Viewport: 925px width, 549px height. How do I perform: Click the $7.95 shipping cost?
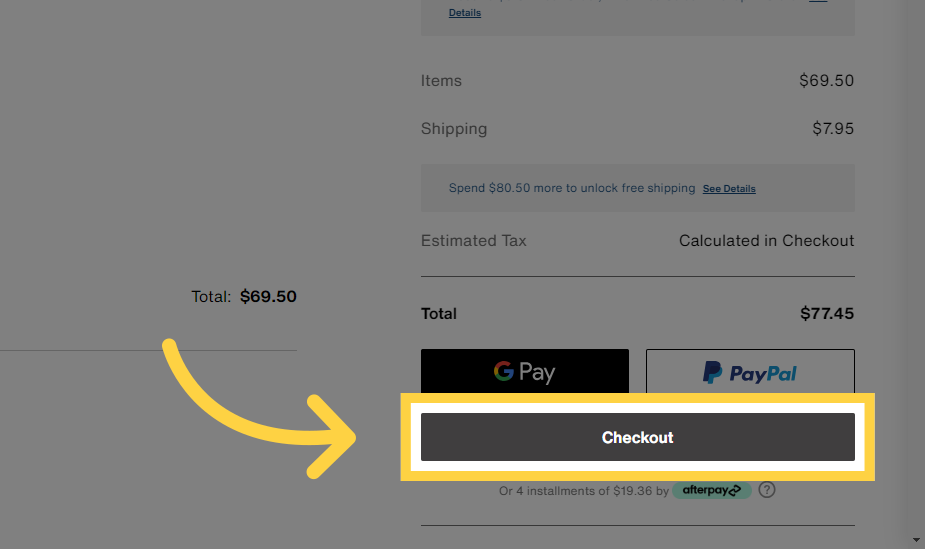pyautogui.click(x=833, y=129)
